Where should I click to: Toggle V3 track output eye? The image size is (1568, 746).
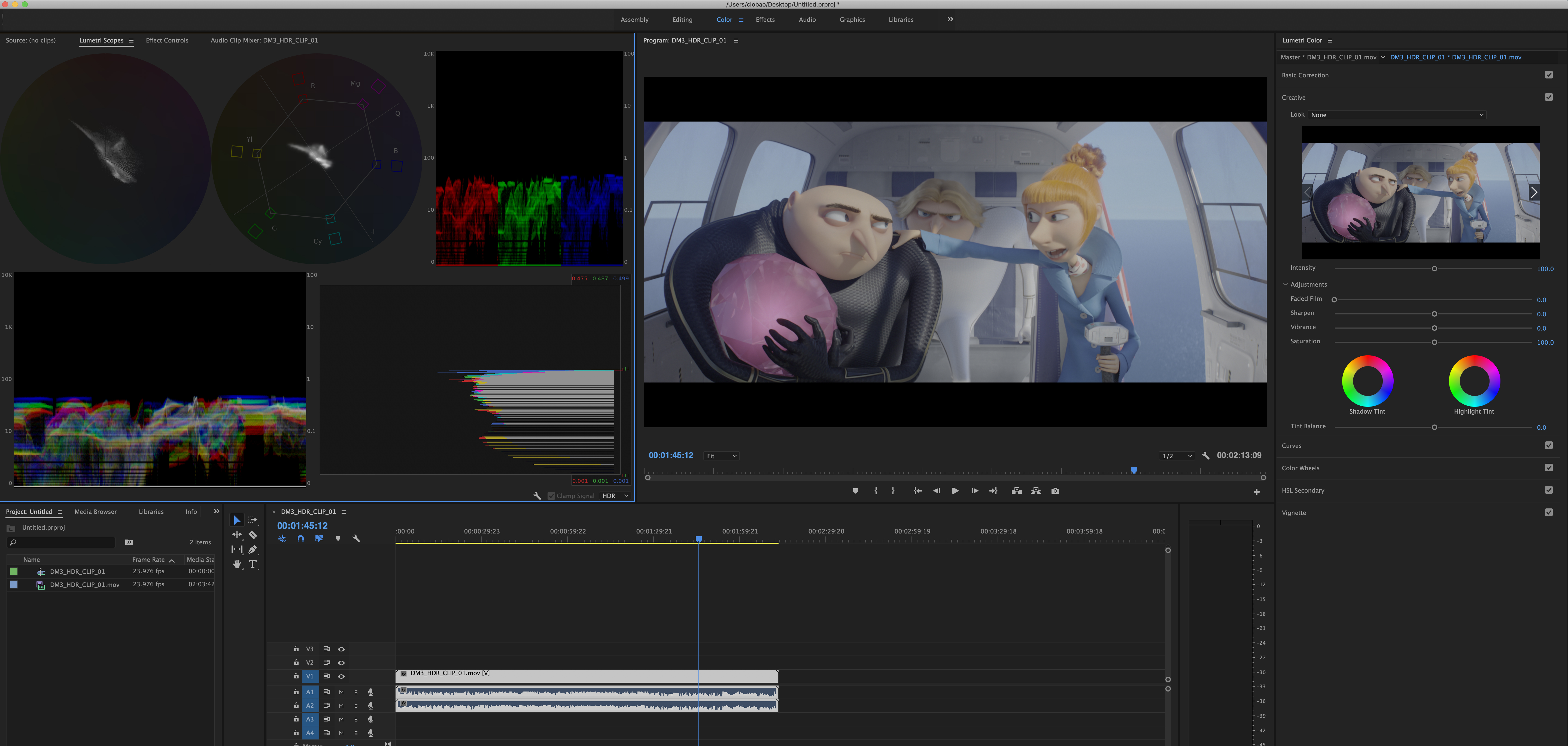tap(342, 649)
